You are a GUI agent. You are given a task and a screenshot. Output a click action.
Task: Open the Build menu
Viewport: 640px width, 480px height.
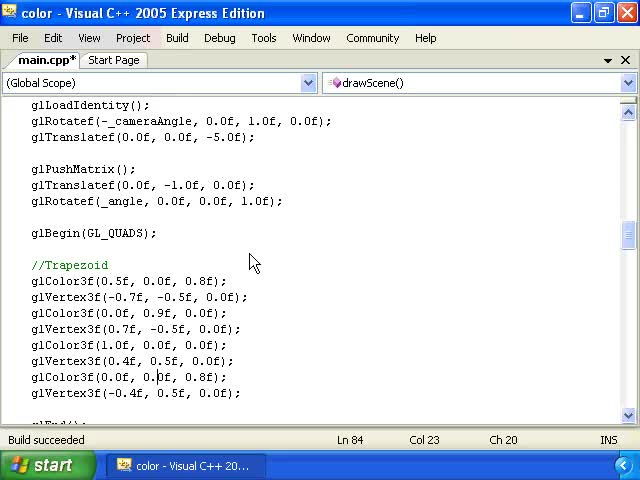click(177, 38)
